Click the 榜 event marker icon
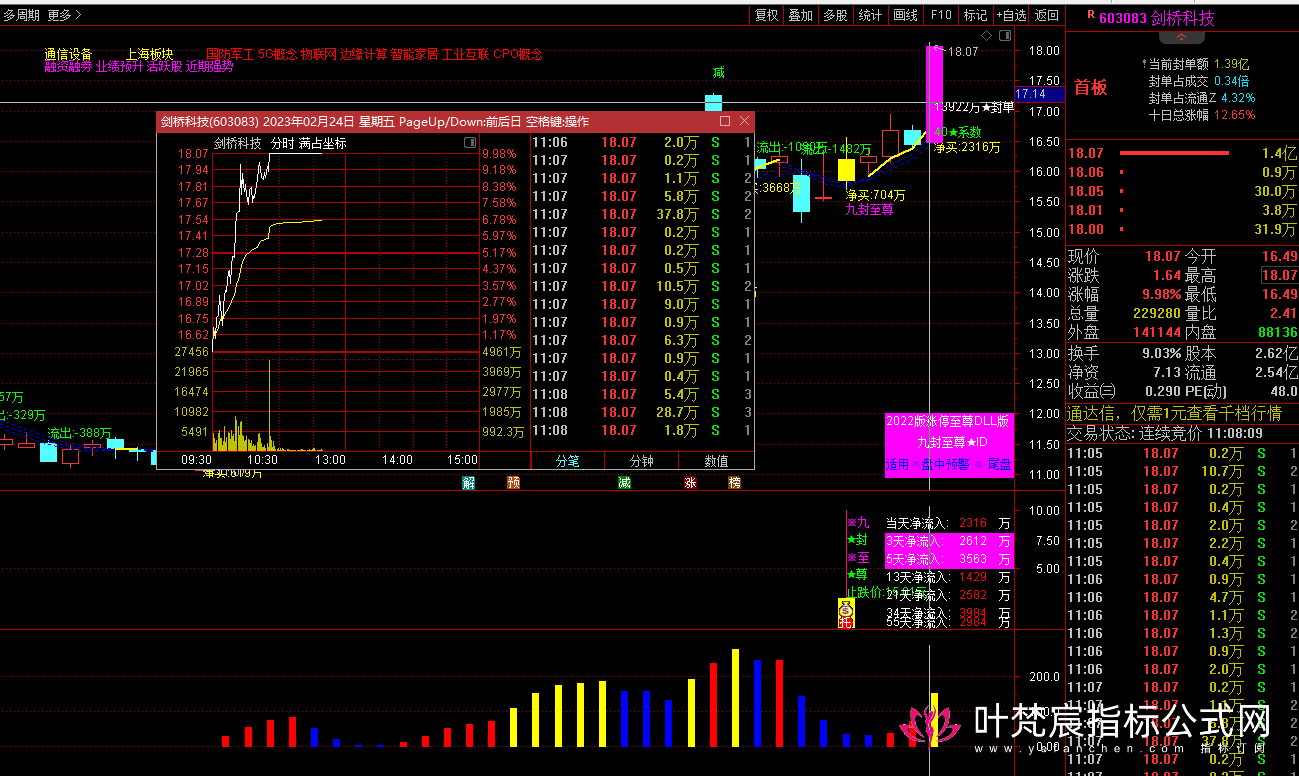The height and width of the screenshot is (776, 1299). click(735, 483)
